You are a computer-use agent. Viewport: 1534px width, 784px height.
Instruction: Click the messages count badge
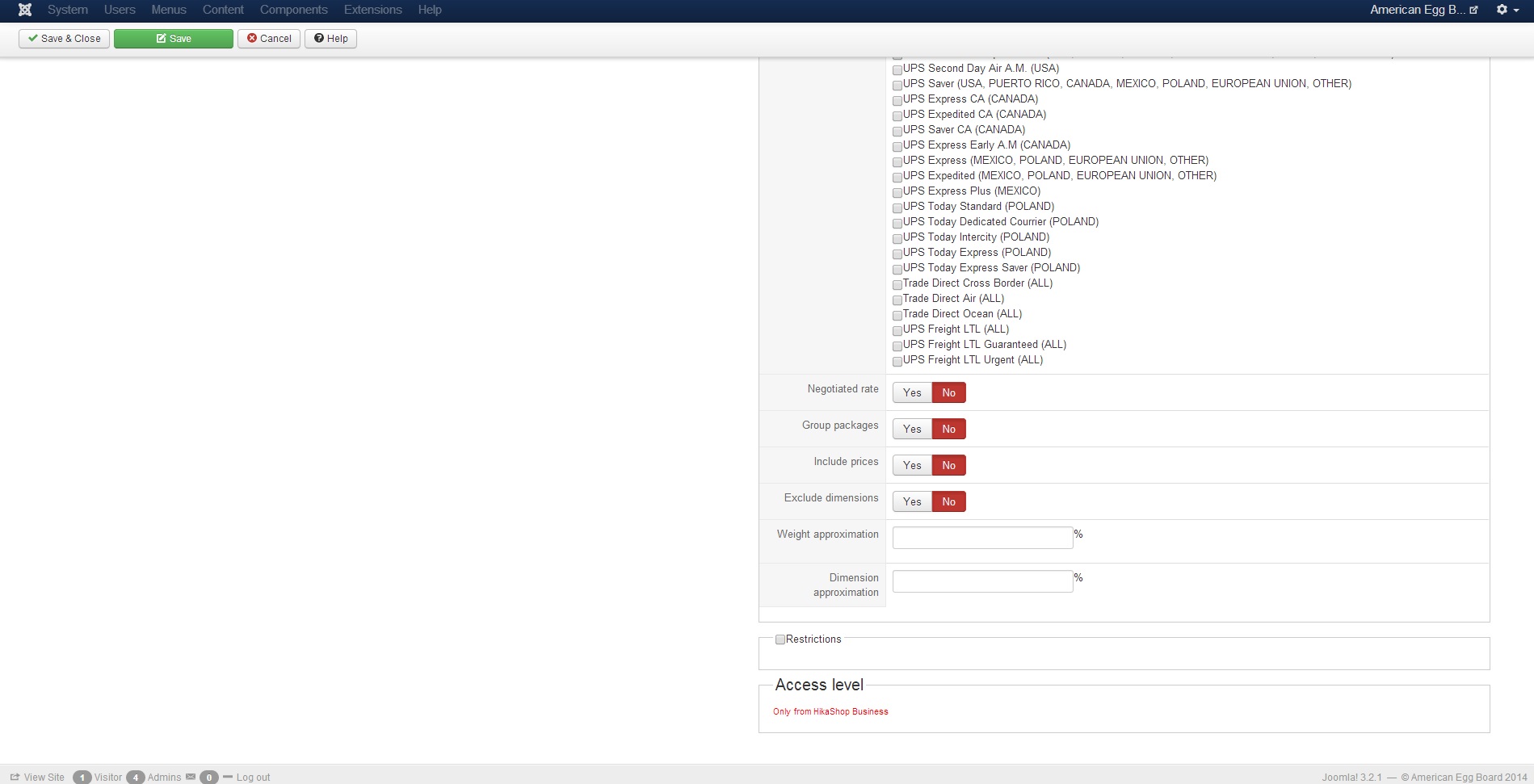[209, 778]
